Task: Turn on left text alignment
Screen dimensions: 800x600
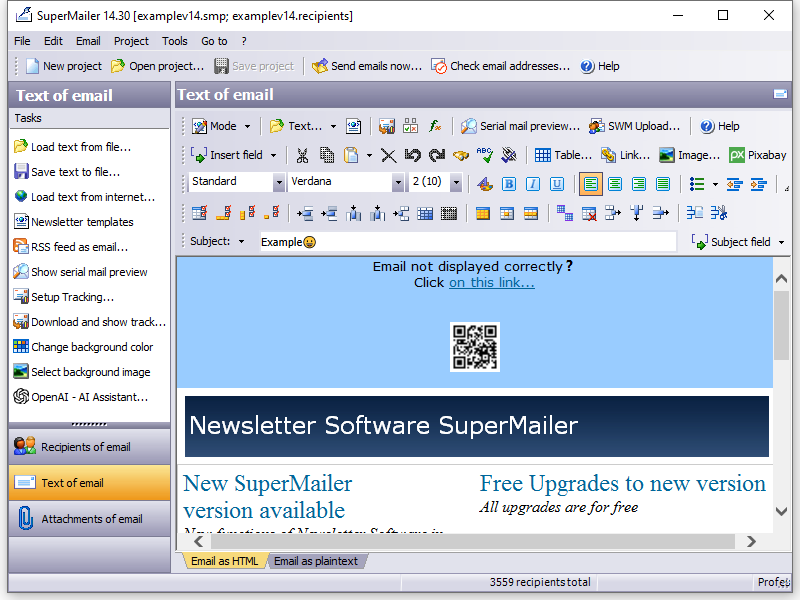Action: point(590,184)
